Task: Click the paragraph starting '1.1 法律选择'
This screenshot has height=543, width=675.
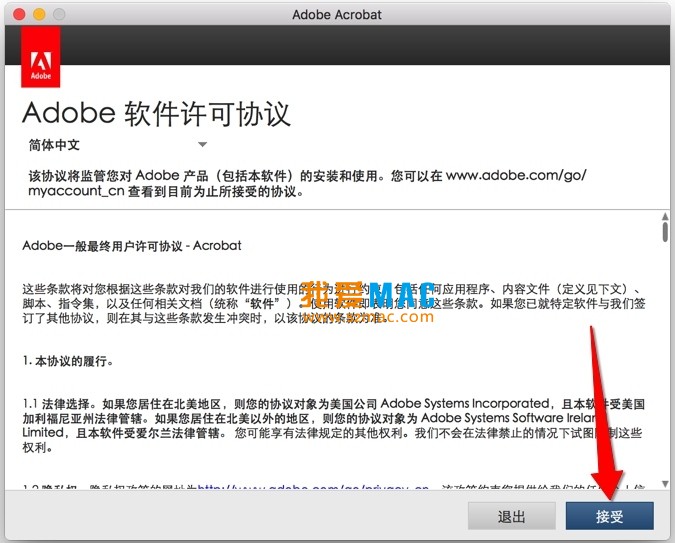Action: click(334, 425)
